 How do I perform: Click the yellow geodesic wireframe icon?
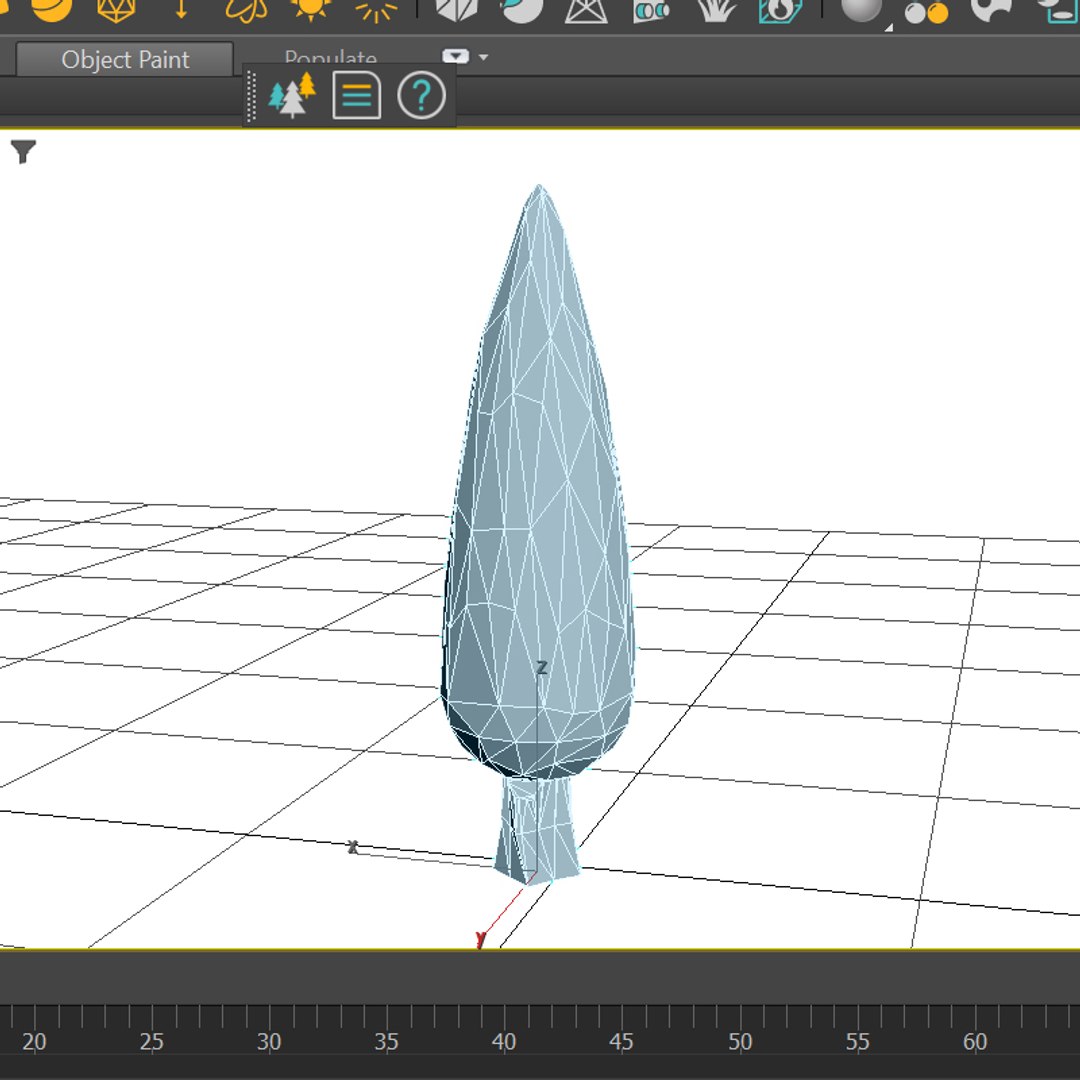tap(116, 10)
